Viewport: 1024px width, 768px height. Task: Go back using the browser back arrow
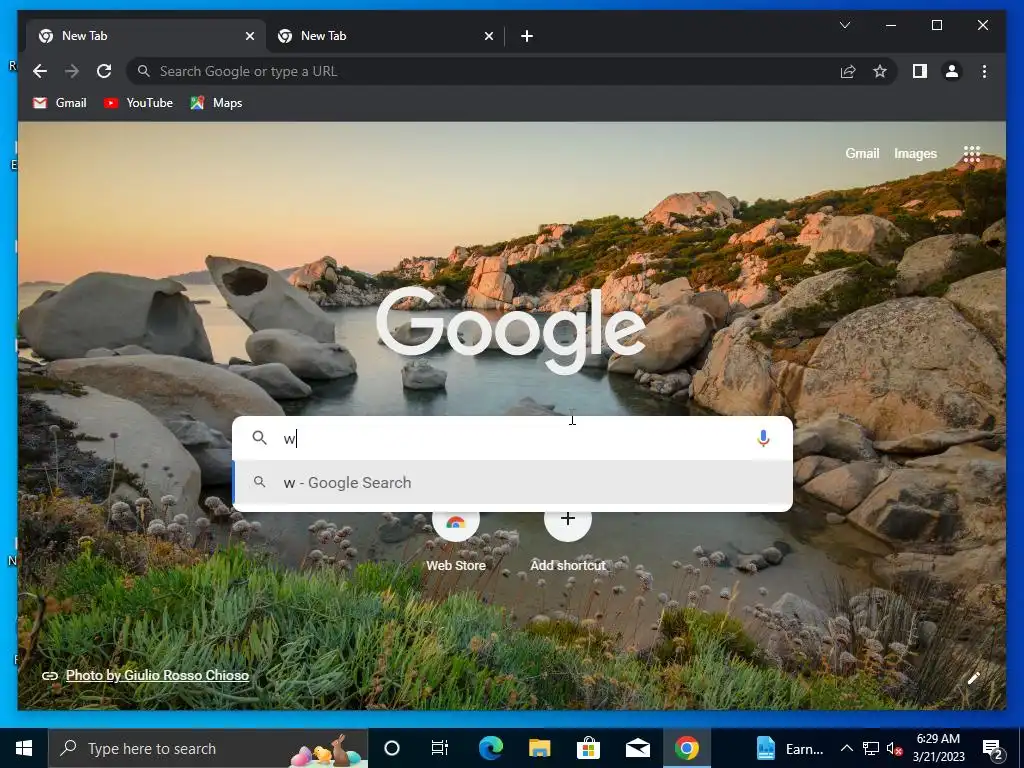click(x=40, y=71)
